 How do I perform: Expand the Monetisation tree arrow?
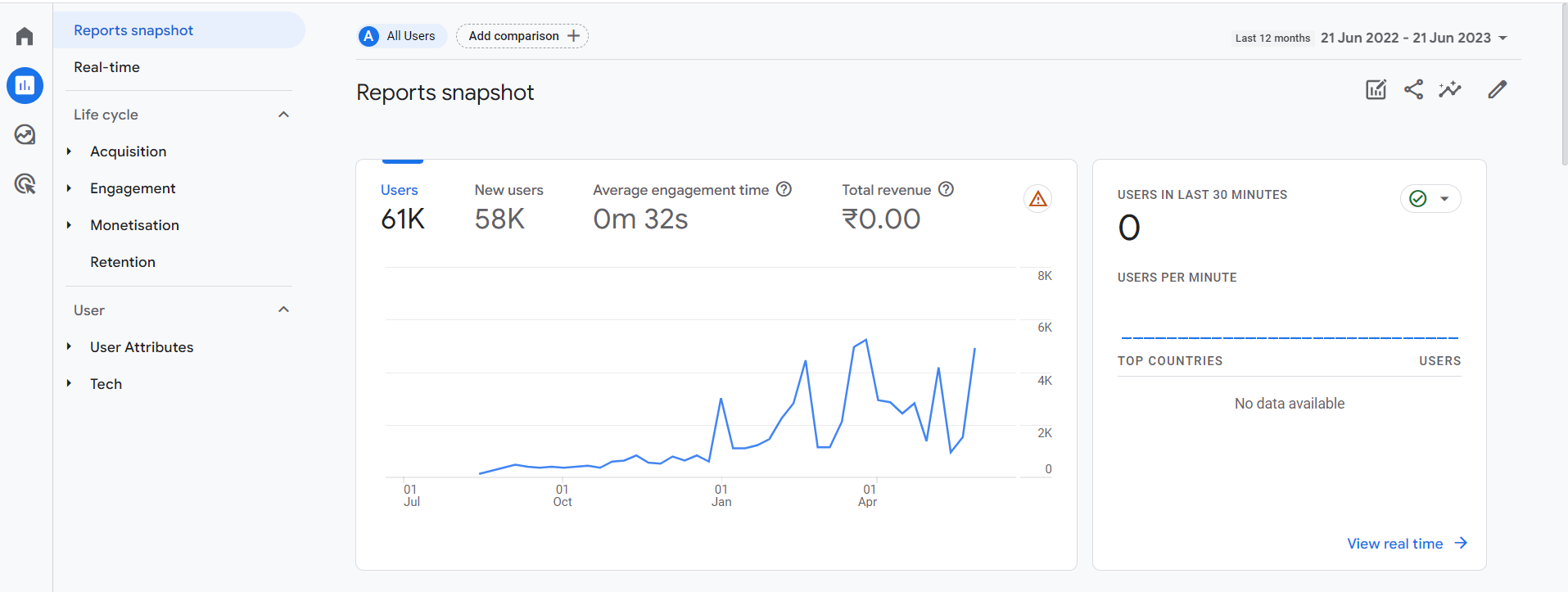click(69, 225)
